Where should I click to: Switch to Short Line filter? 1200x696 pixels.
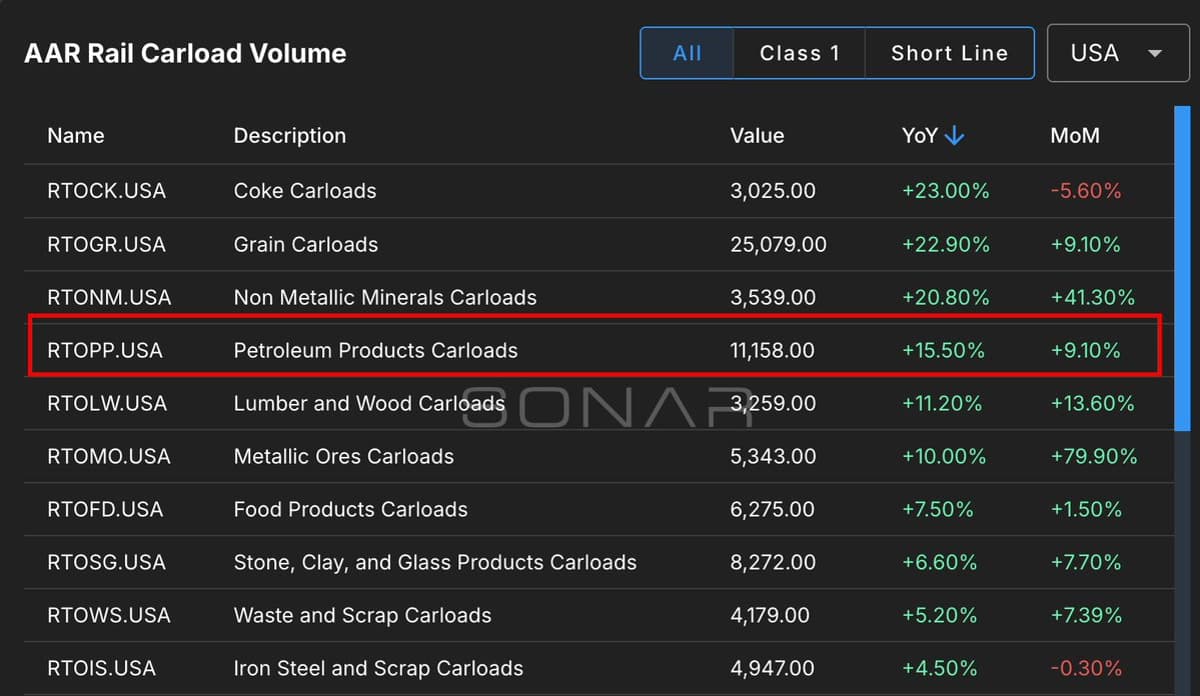(x=949, y=53)
